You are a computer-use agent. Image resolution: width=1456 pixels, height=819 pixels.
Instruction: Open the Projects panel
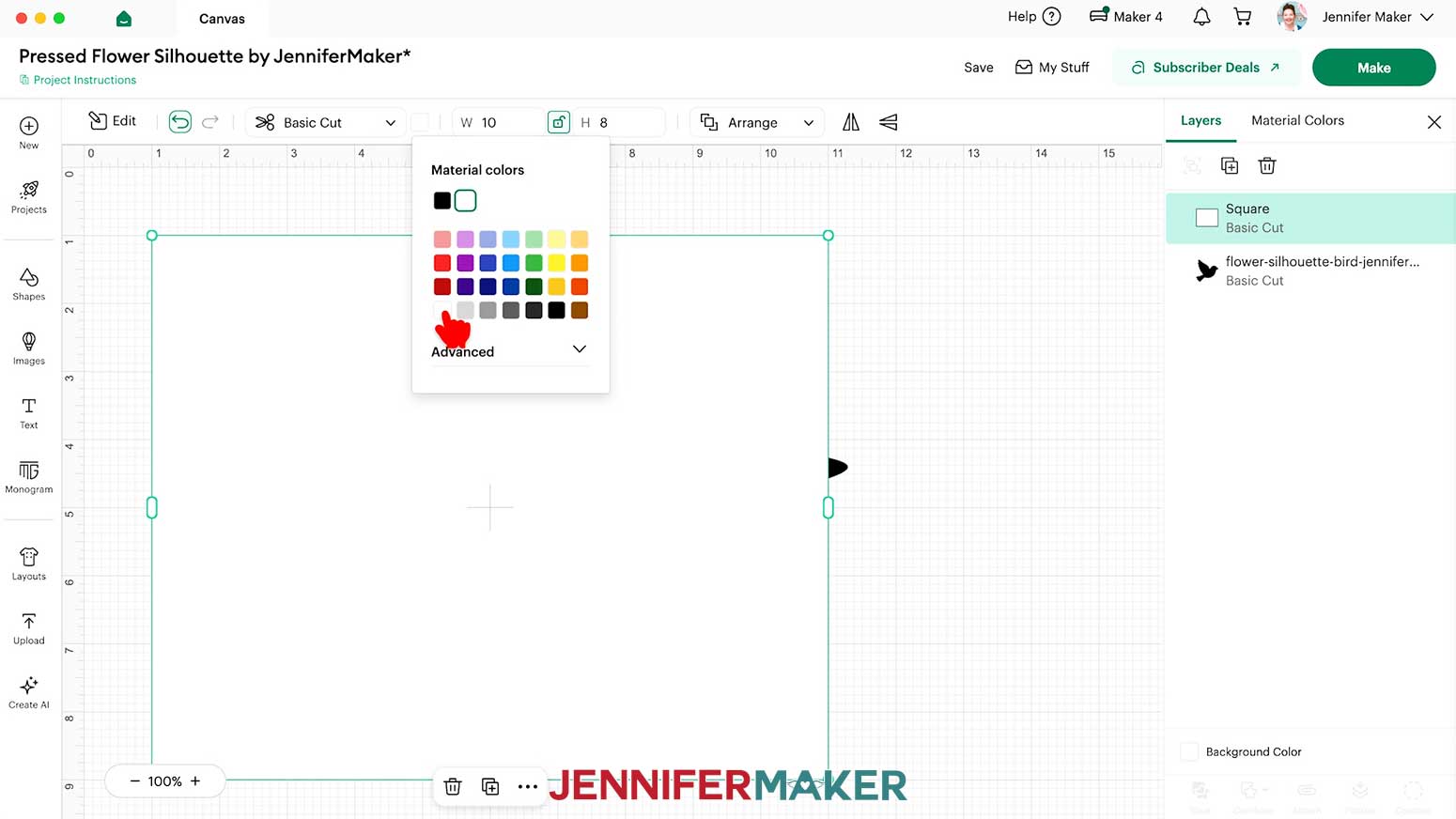29,197
